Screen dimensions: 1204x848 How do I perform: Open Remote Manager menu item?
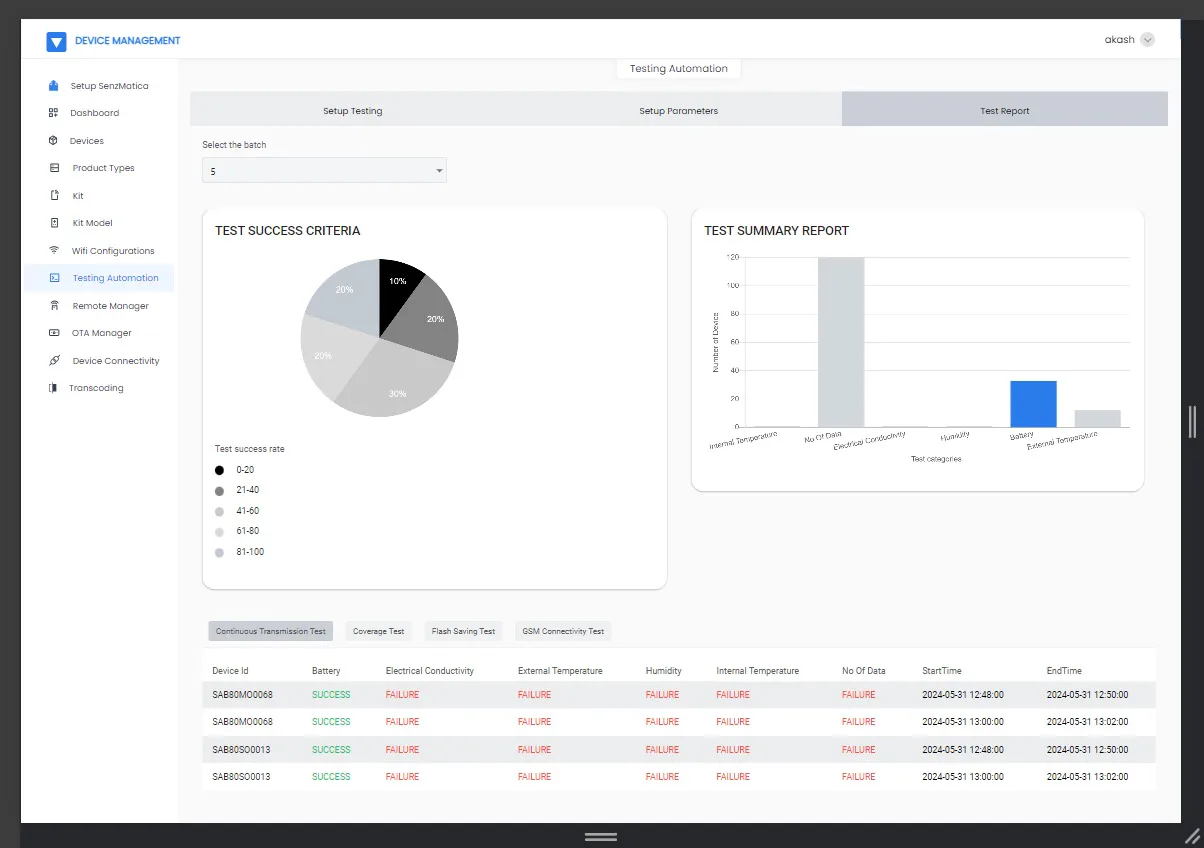click(110, 306)
